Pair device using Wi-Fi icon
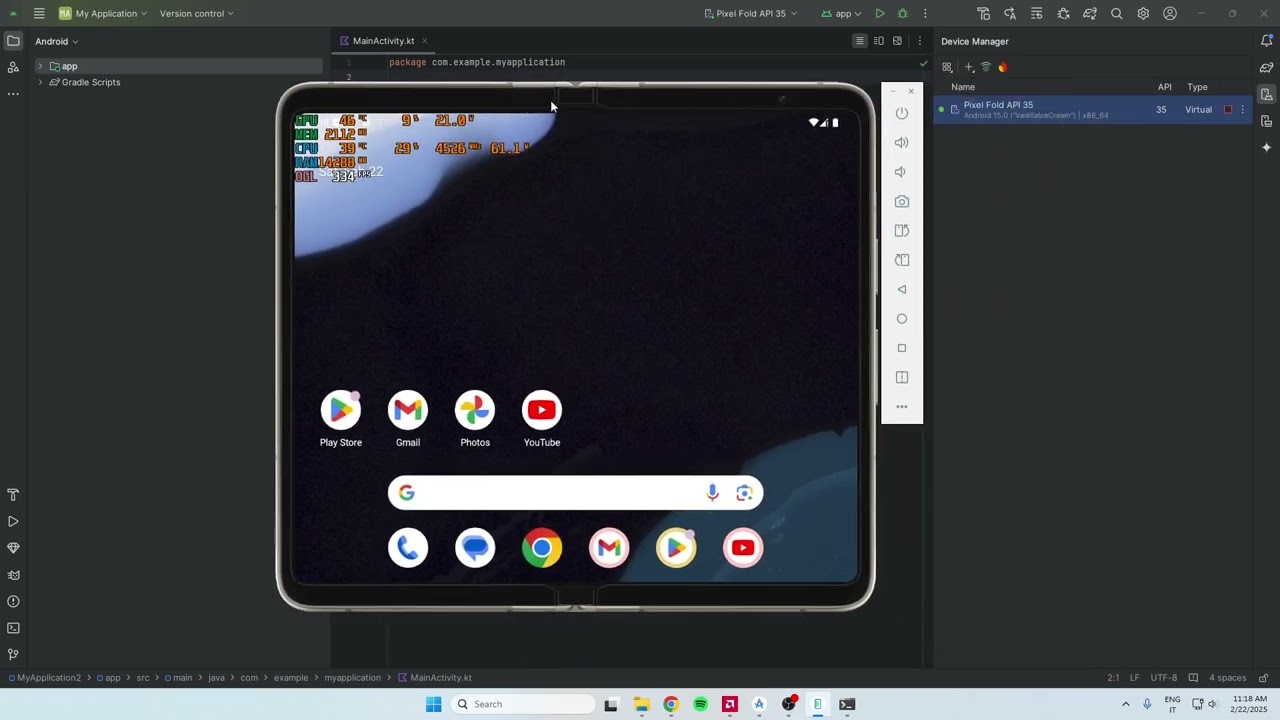This screenshot has width=1280, height=720. click(985, 67)
